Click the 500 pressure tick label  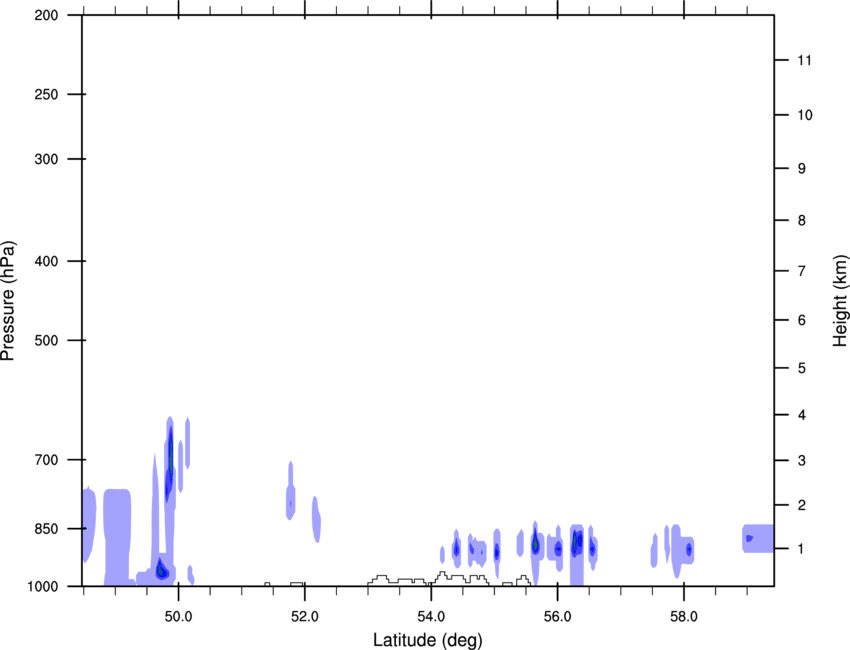(46, 340)
